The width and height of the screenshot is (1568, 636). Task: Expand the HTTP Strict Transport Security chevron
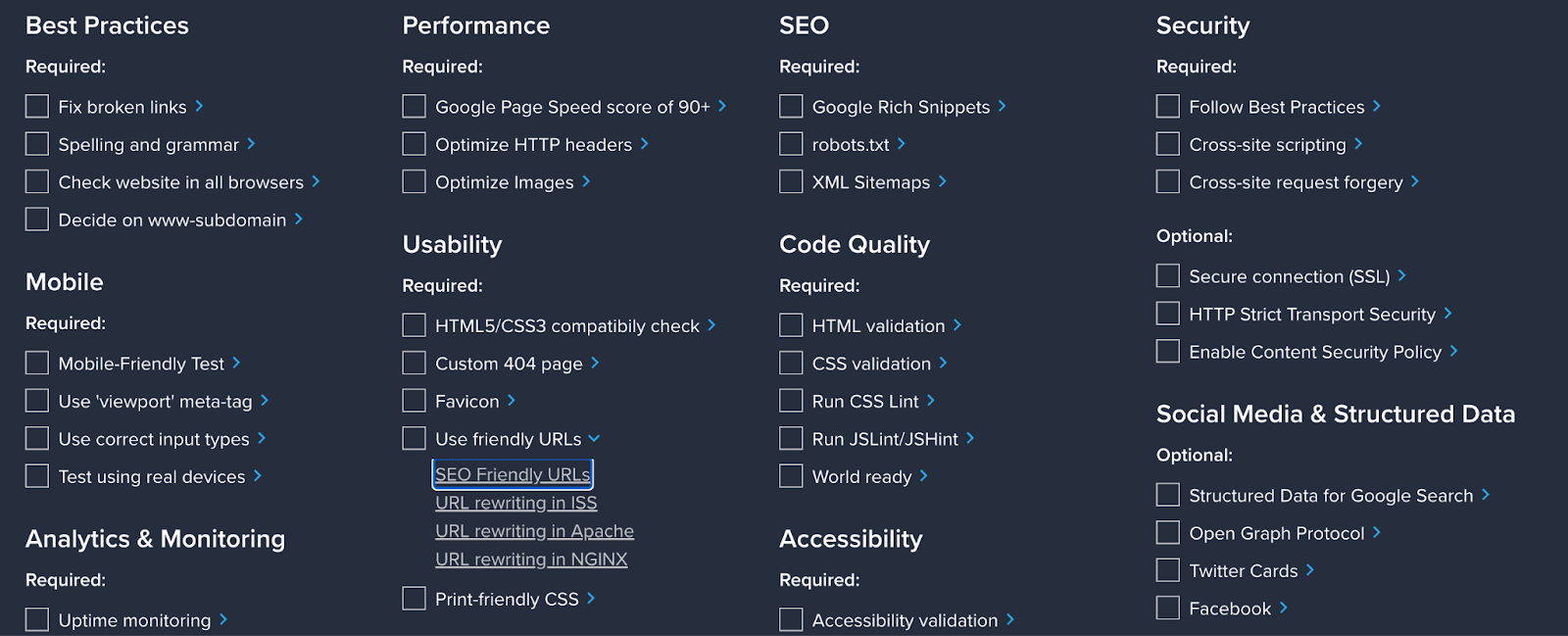tap(1448, 314)
